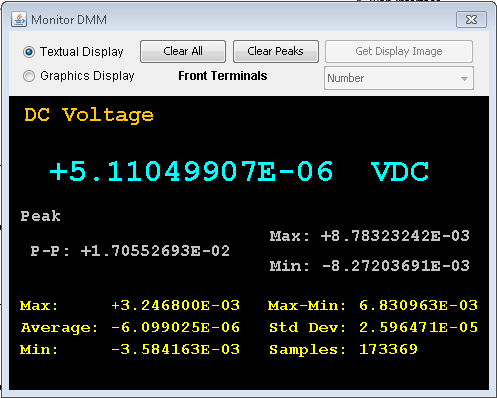Viewport: 497px width, 398px height.
Task: Click the main reading +5.11049907E-06
Action: (191, 171)
